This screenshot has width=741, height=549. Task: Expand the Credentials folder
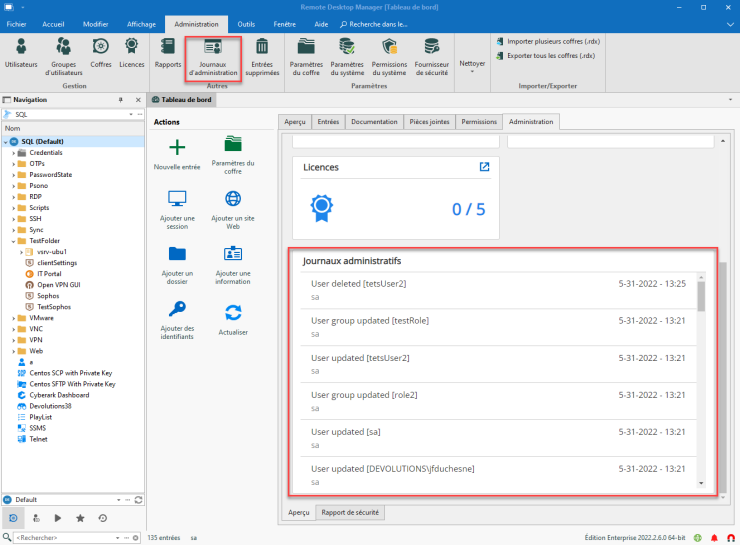(14, 152)
